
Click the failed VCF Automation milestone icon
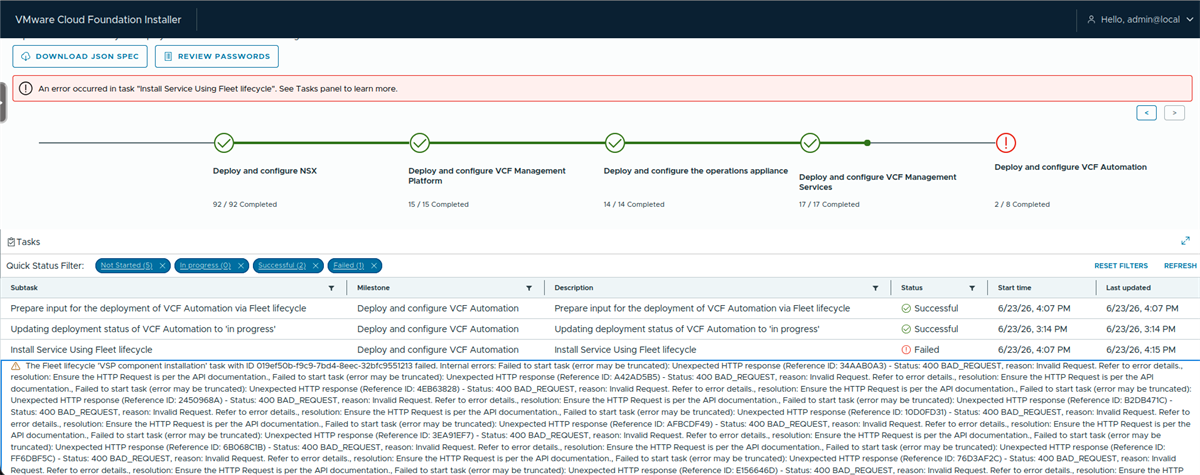[x=1005, y=143]
